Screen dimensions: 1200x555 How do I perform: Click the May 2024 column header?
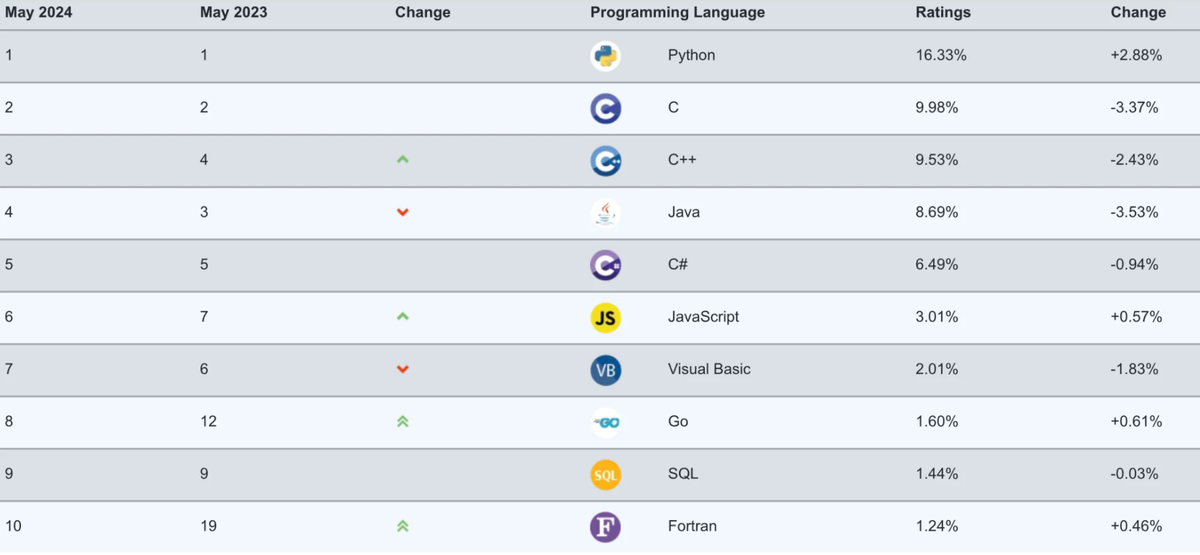click(39, 13)
